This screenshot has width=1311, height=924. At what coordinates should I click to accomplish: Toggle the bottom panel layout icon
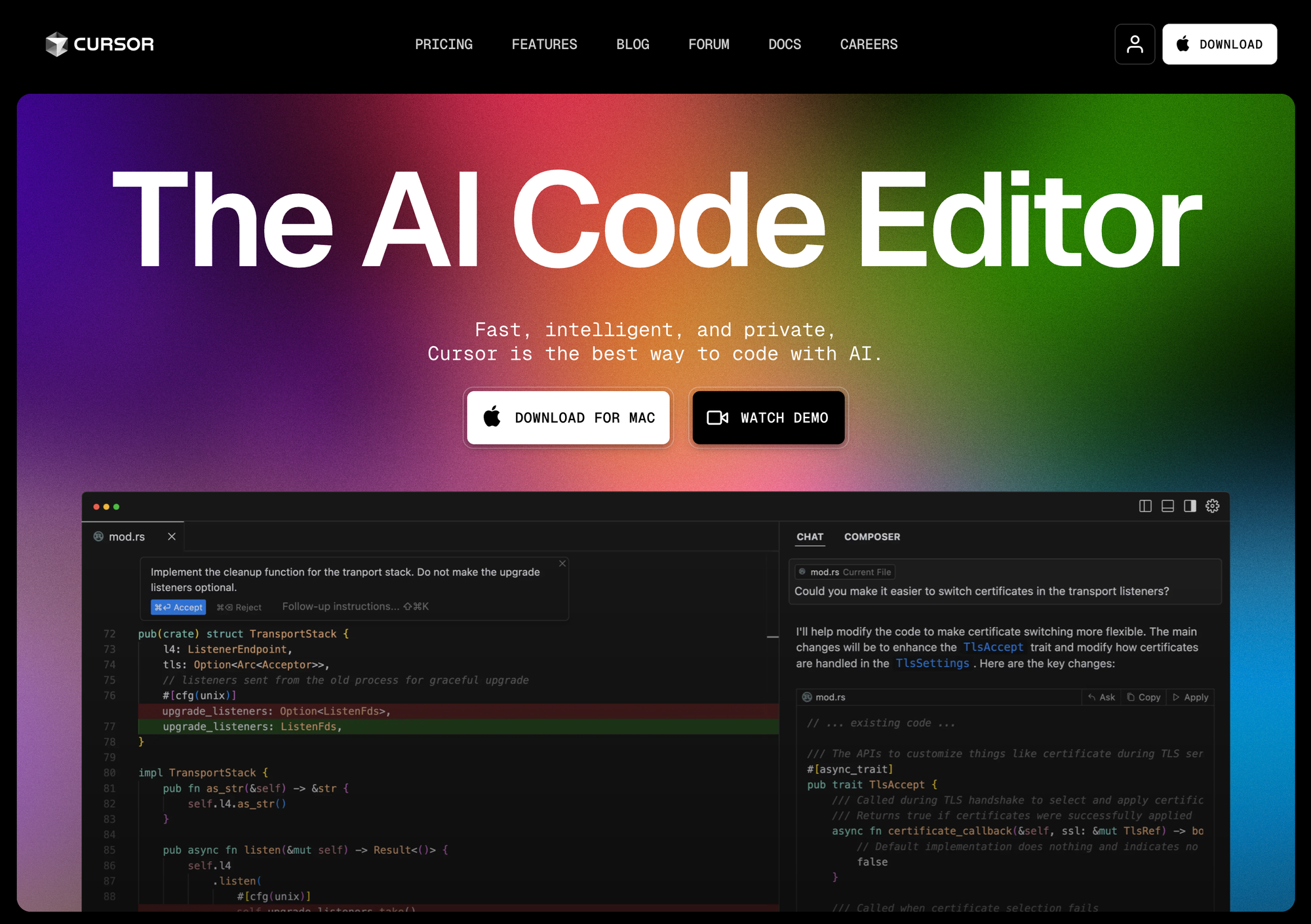1167,506
